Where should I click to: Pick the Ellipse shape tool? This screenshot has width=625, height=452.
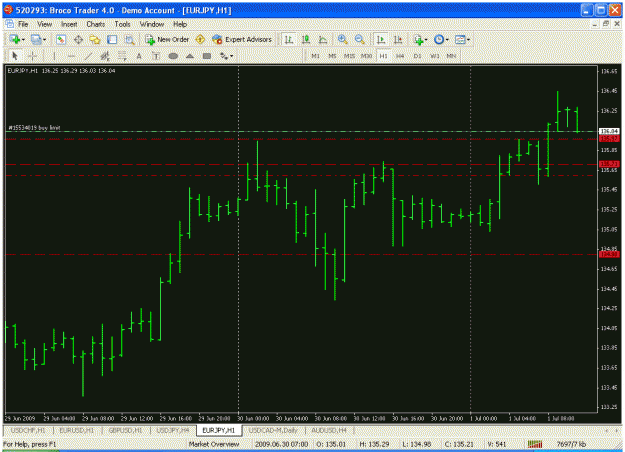coord(173,56)
